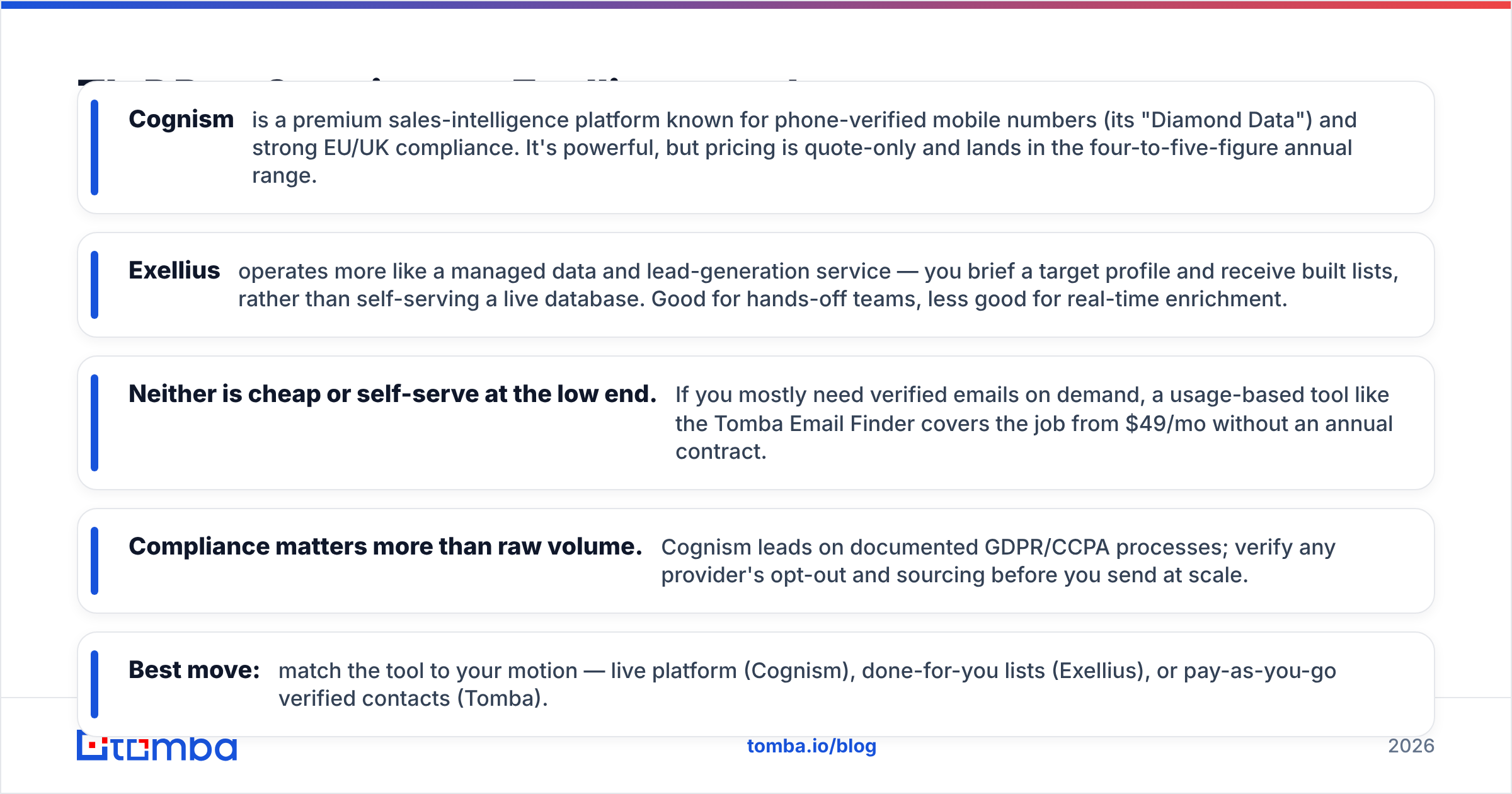Select the 'Neither is cheap or self-serve' heading

(392, 394)
